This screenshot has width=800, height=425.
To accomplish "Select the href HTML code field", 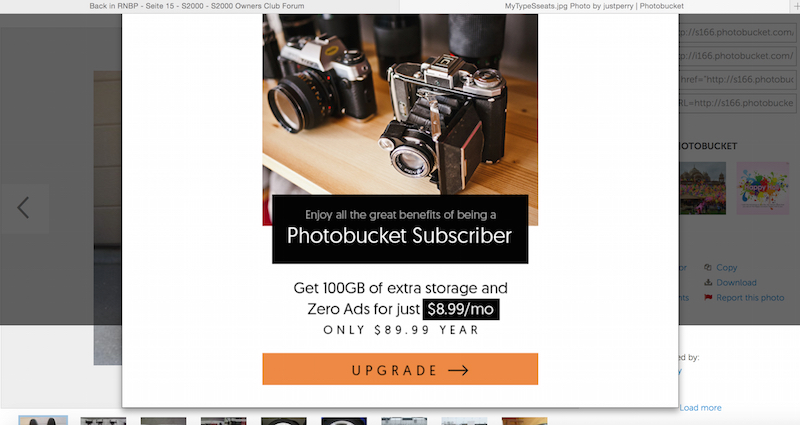I will [738, 79].
